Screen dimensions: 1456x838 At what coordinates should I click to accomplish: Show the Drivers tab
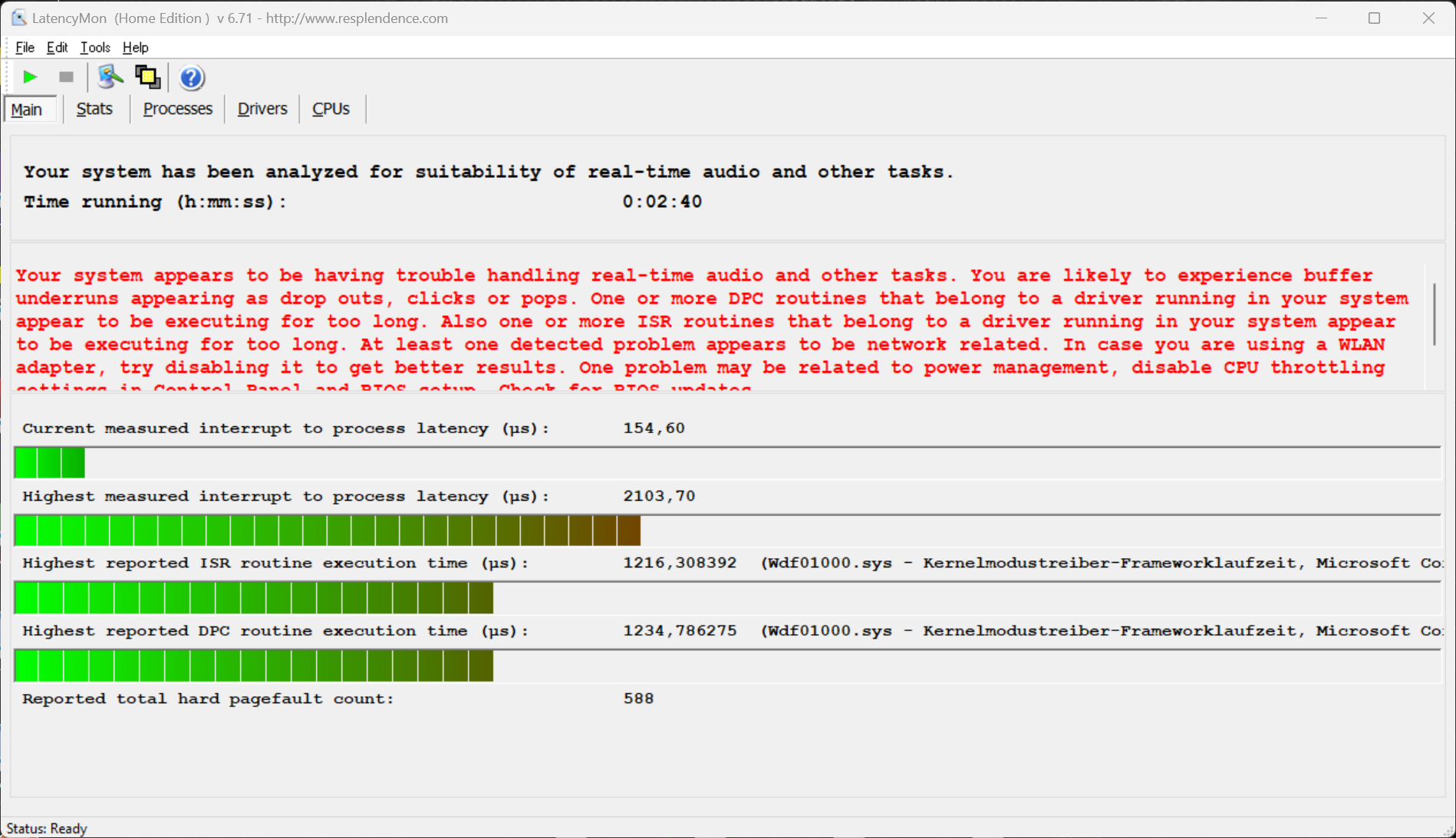coord(262,109)
